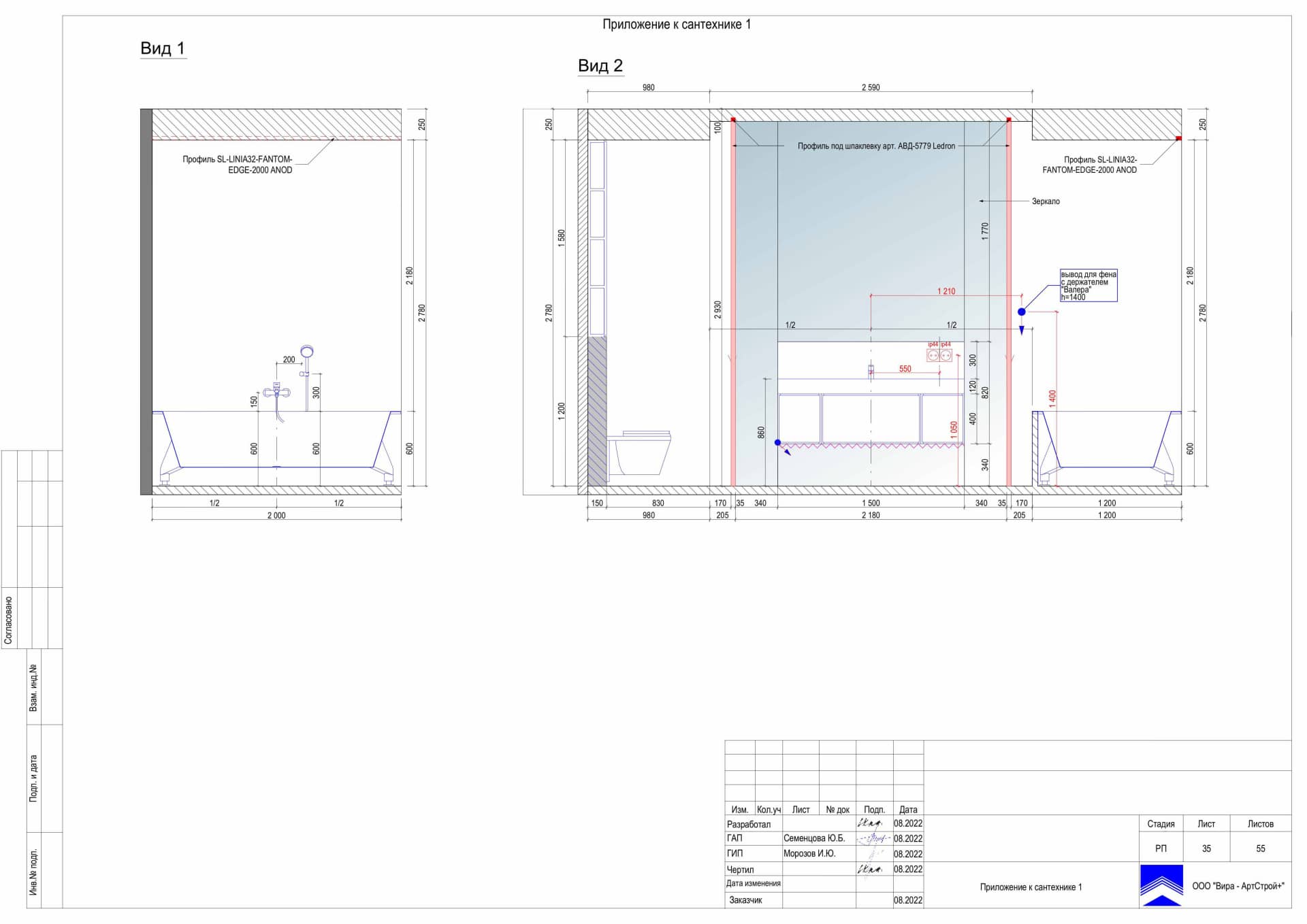This screenshot has height=924, width=1307.
Task: Select the "Вид 2" view heading
Action: pyautogui.click(x=600, y=65)
